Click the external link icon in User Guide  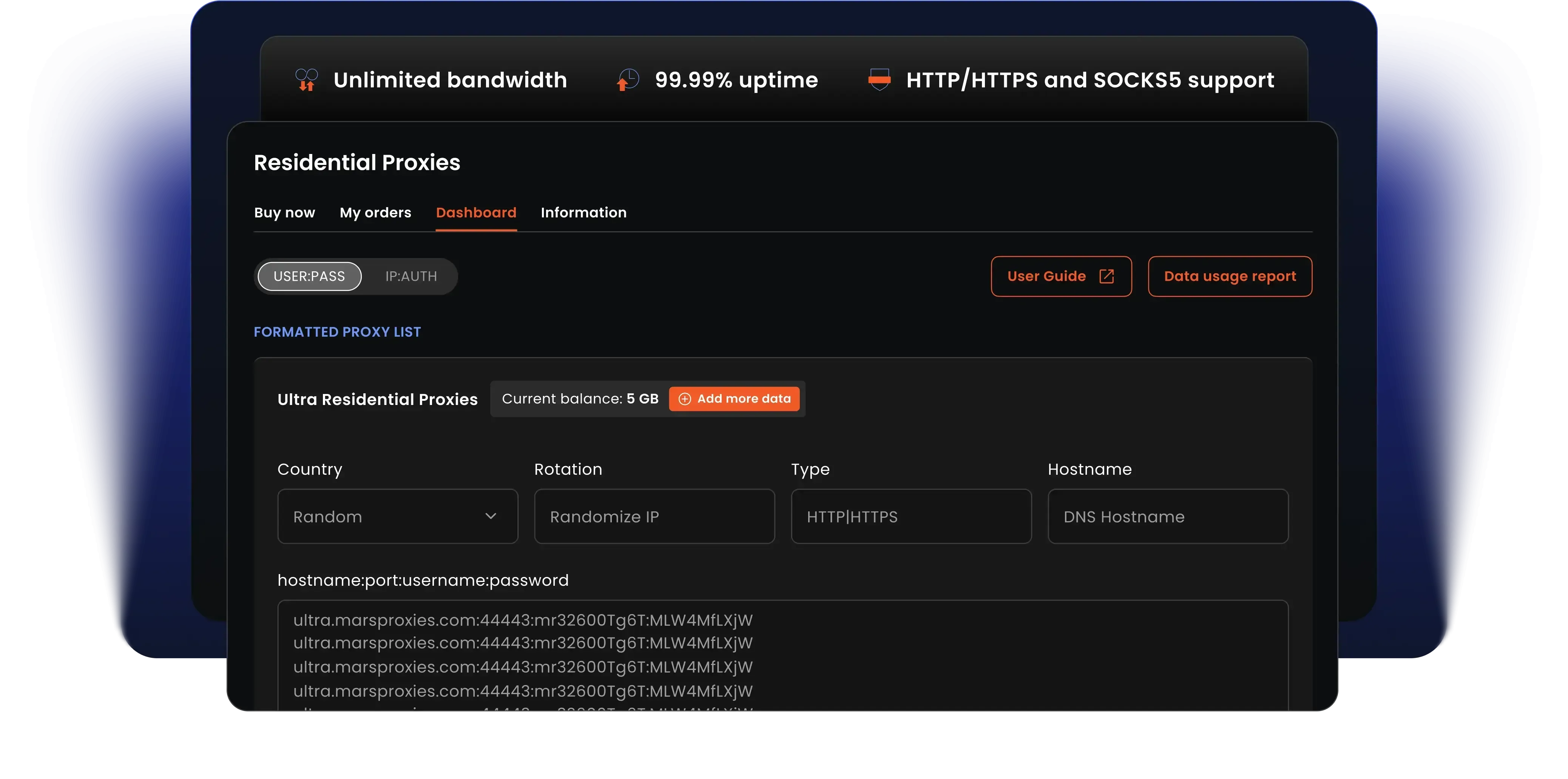tap(1107, 277)
